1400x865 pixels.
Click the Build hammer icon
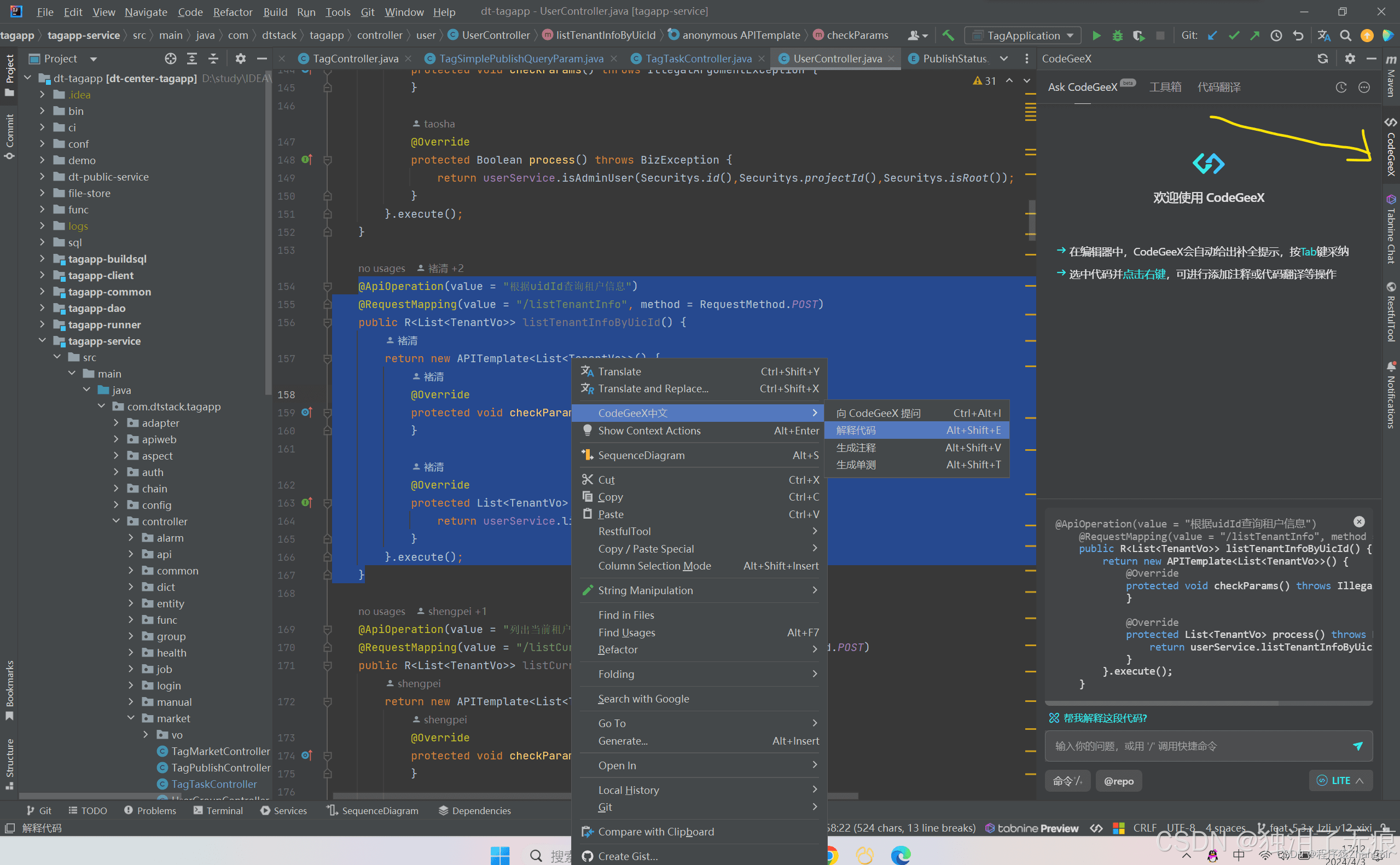[x=948, y=36]
